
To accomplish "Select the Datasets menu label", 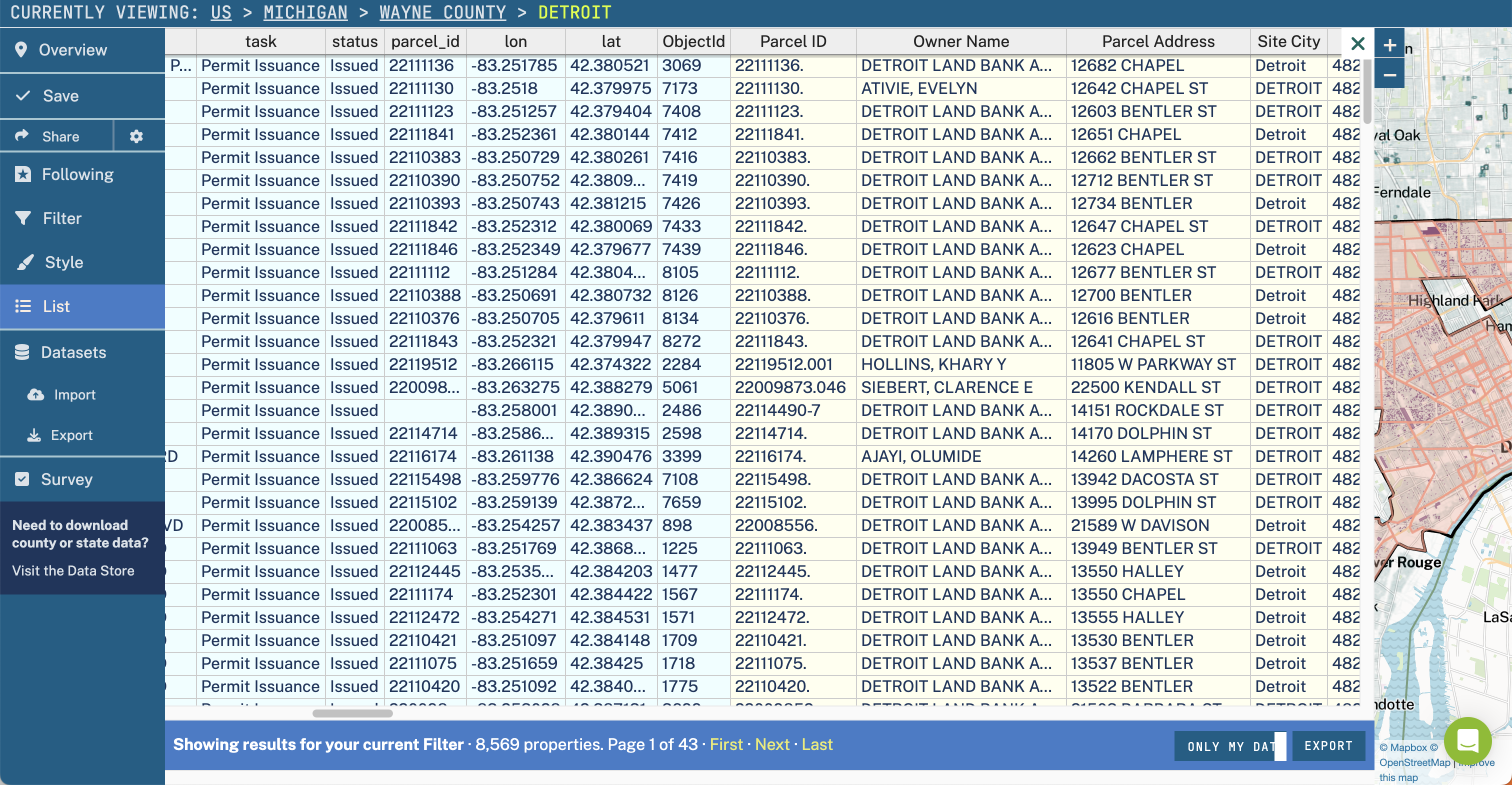I will (x=73, y=352).
